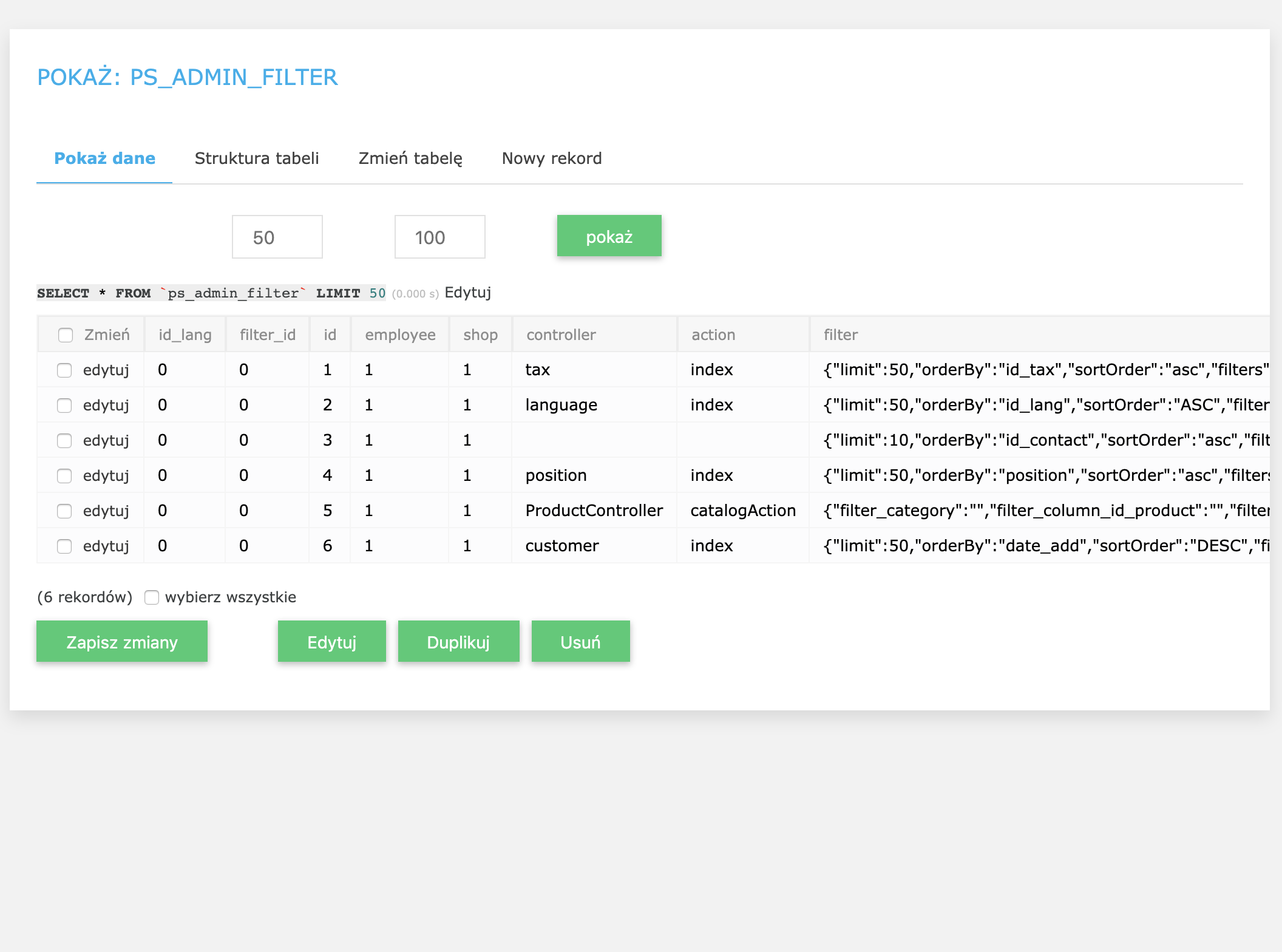Click the green pokaż button
This screenshot has width=1282, height=952.
(609, 236)
